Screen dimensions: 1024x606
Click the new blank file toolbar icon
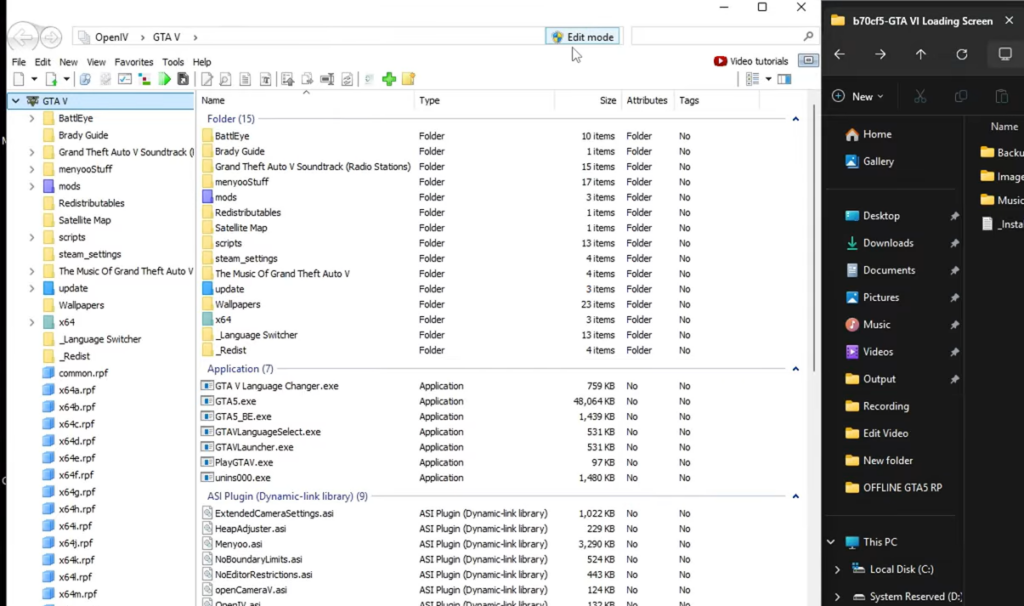pos(19,79)
